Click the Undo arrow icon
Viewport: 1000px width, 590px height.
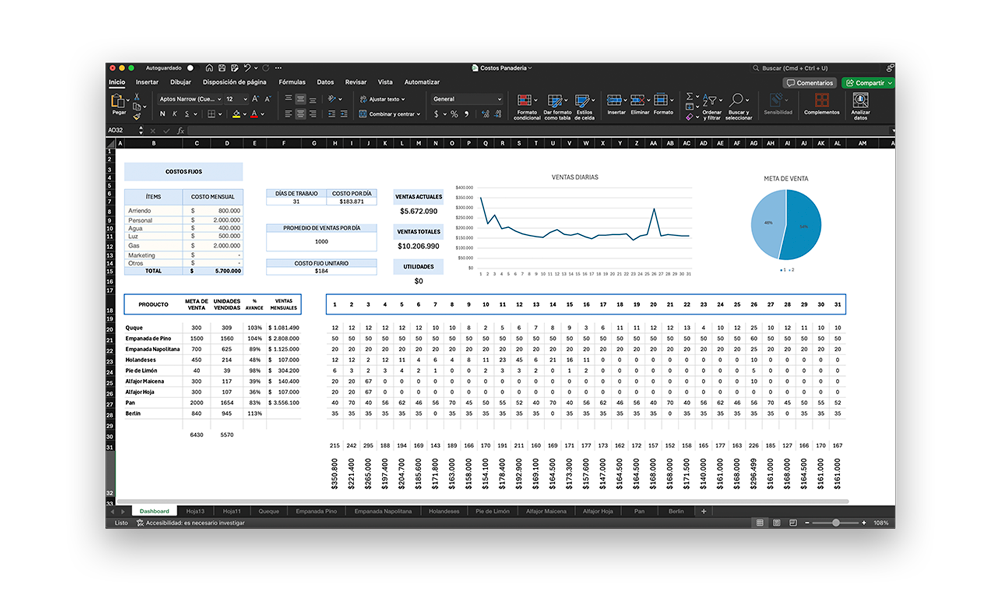click(247, 68)
